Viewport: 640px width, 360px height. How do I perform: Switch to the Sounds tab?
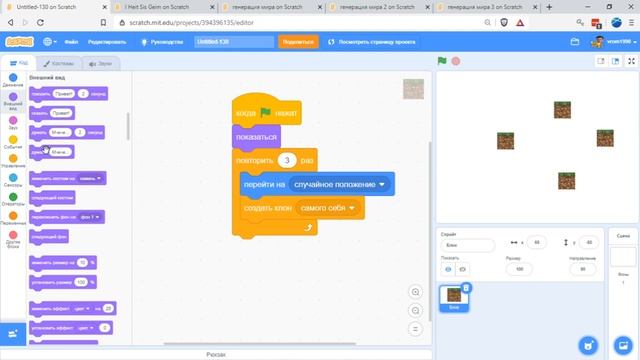pyautogui.click(x=100, y=64)
